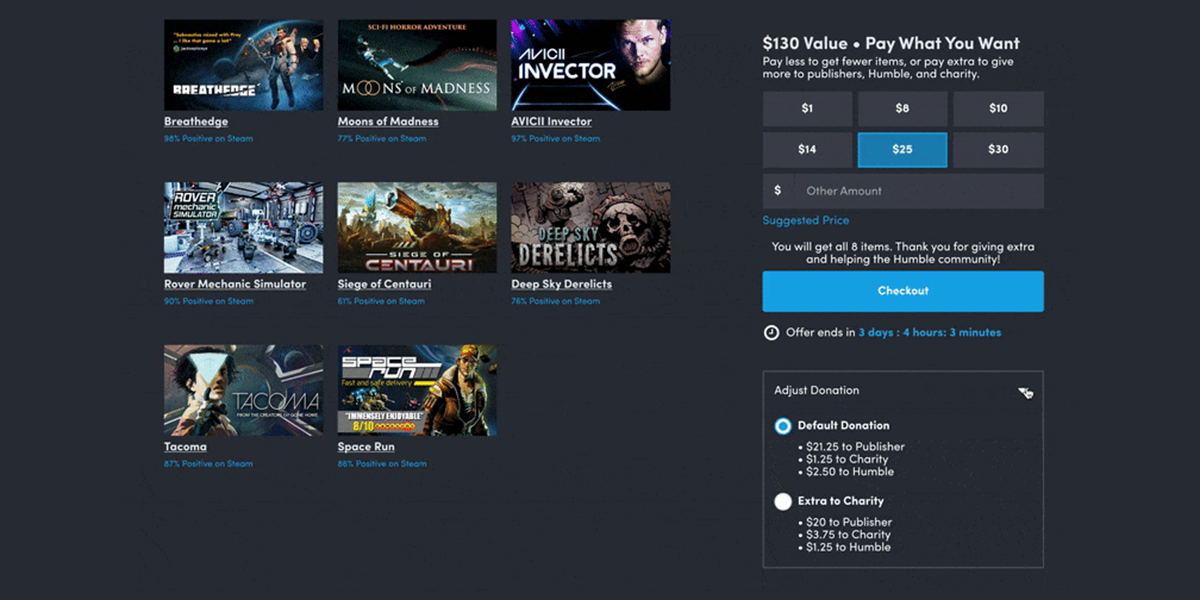1200x600 pixels.
Task: Click the Siege of Centauri title link
Action: coord(385,284)
